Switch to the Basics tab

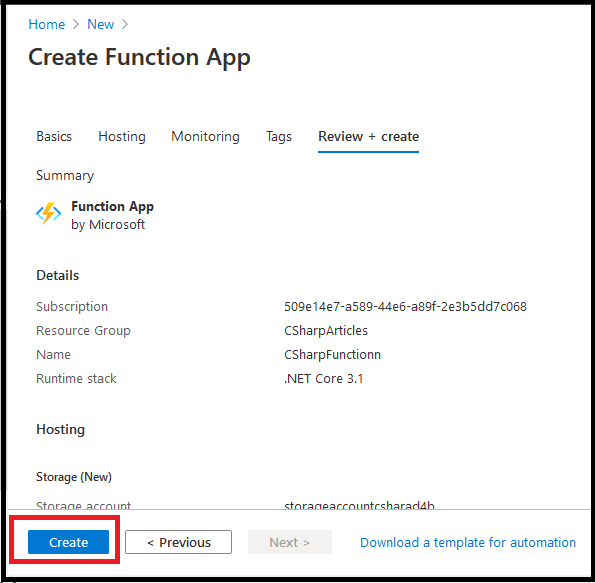pyautogui.click(x=54, y=136)
